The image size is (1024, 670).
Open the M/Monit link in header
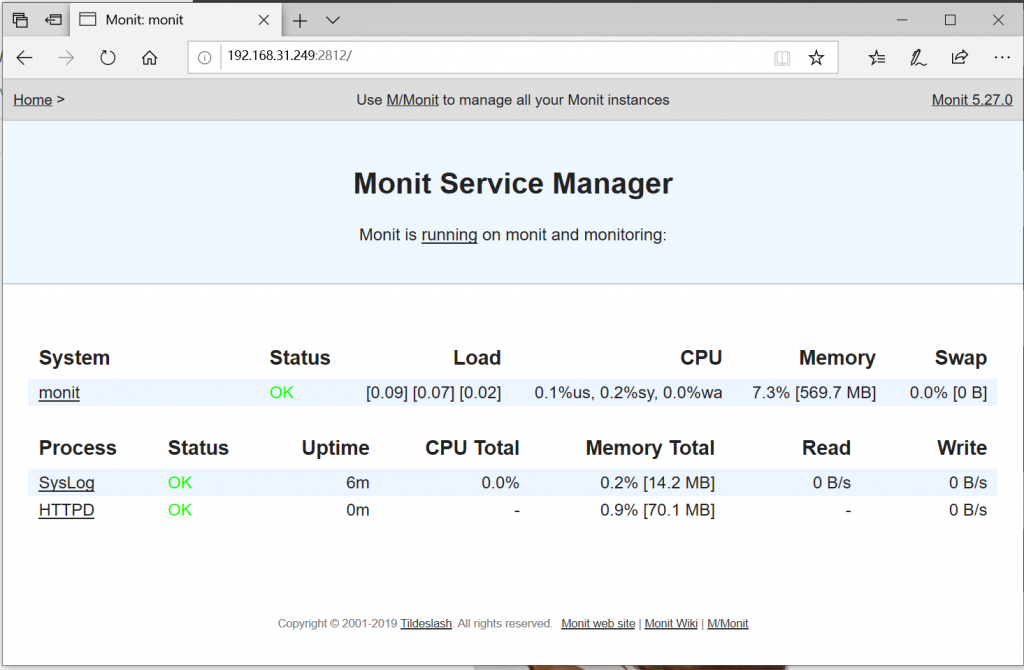[x=412, y=100]
